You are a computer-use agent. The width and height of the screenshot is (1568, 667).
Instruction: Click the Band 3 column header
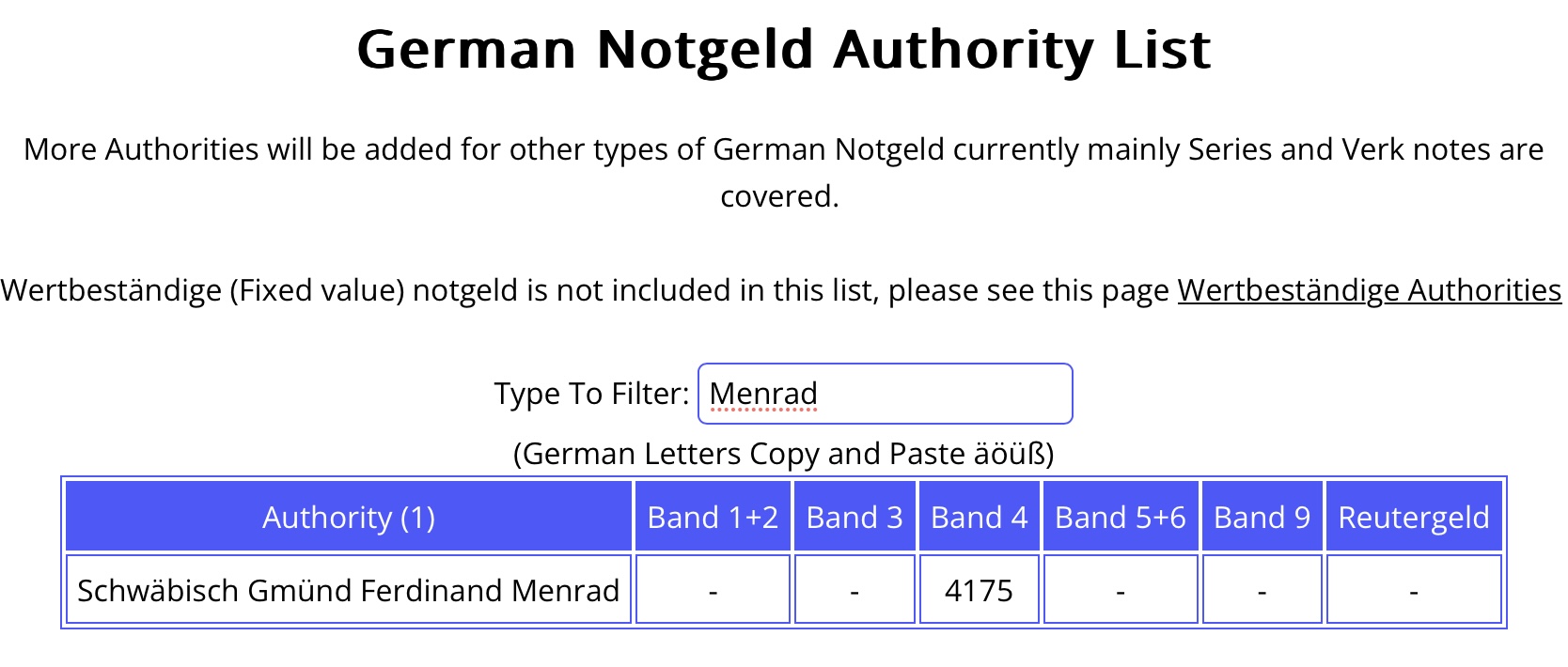[854, 517]
